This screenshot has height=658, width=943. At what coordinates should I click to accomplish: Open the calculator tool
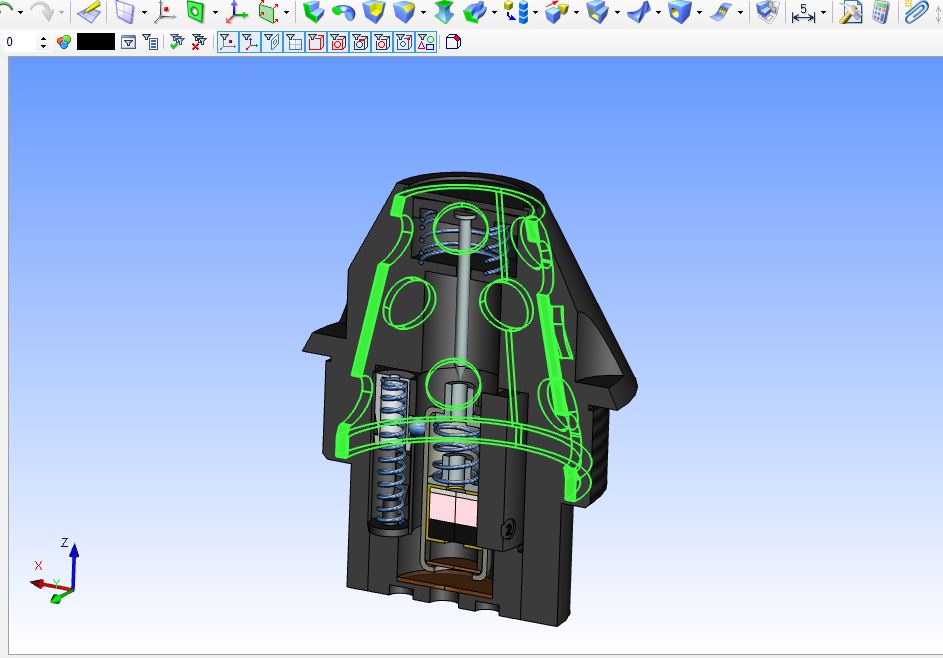(880, 12)
